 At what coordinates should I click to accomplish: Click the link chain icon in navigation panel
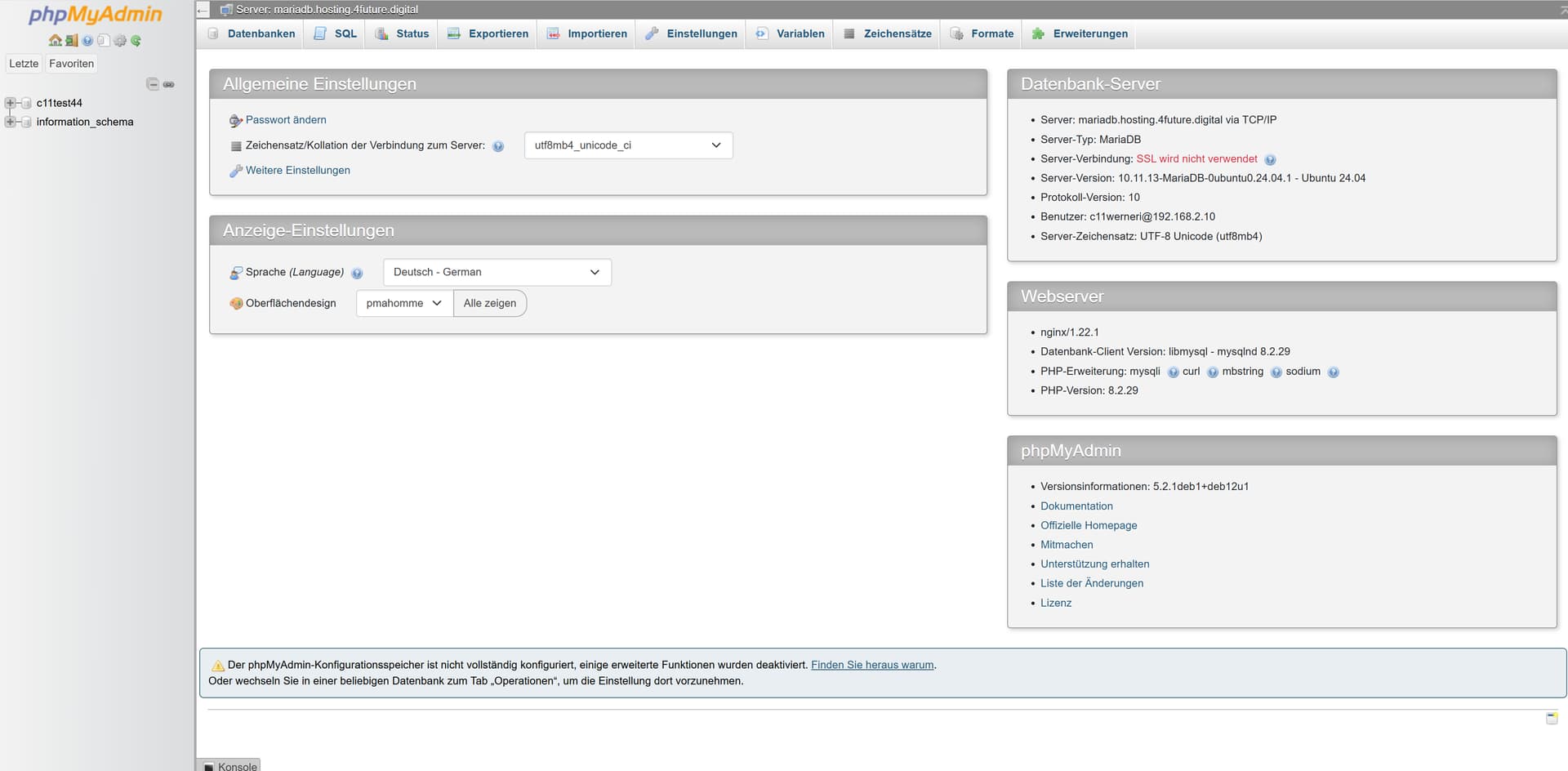169,84
